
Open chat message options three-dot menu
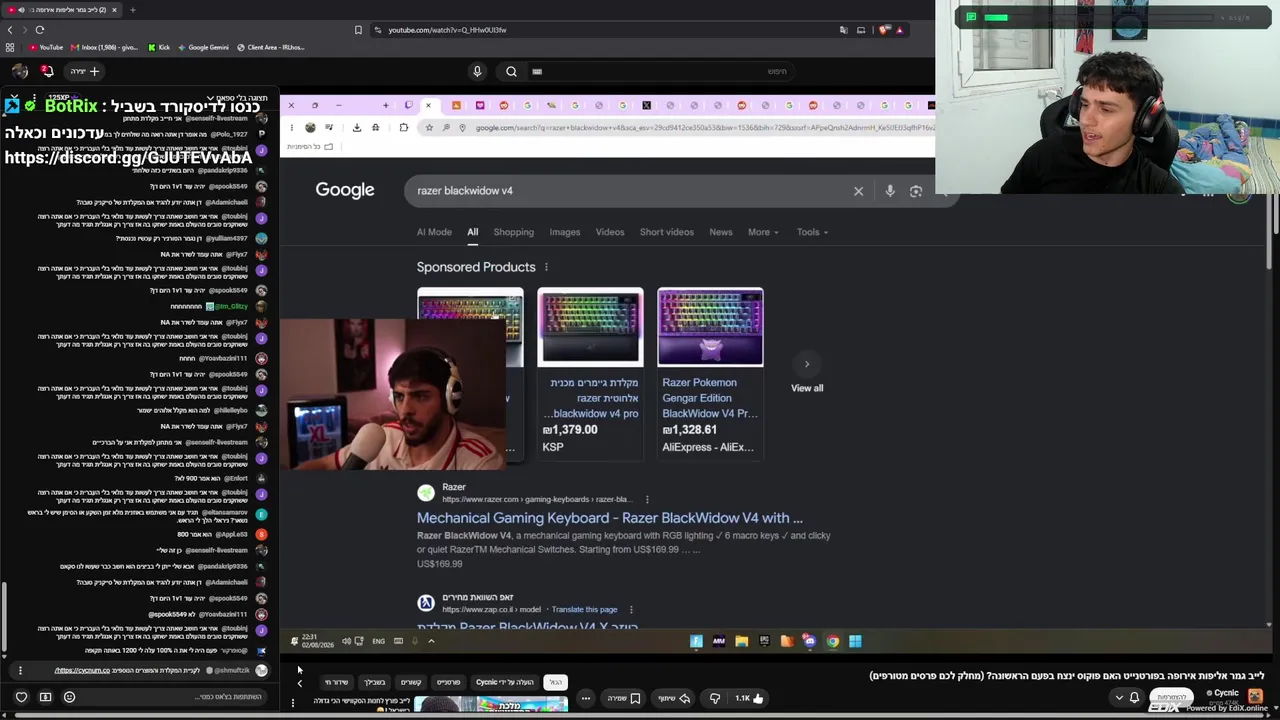coord(20,670)
